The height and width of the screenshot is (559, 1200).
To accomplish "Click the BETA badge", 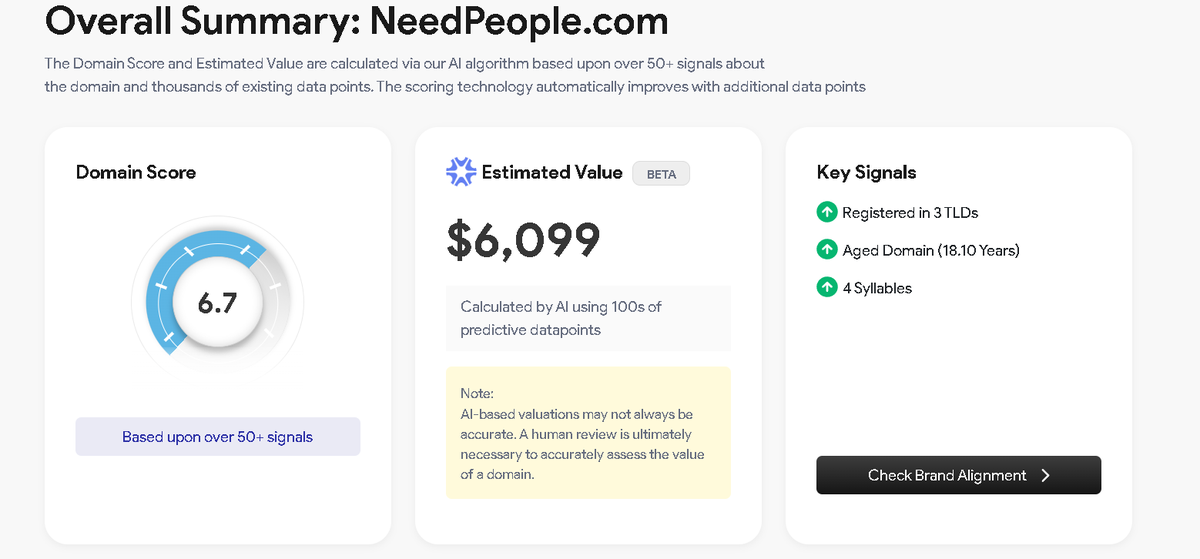I will [x=661, y=173].
